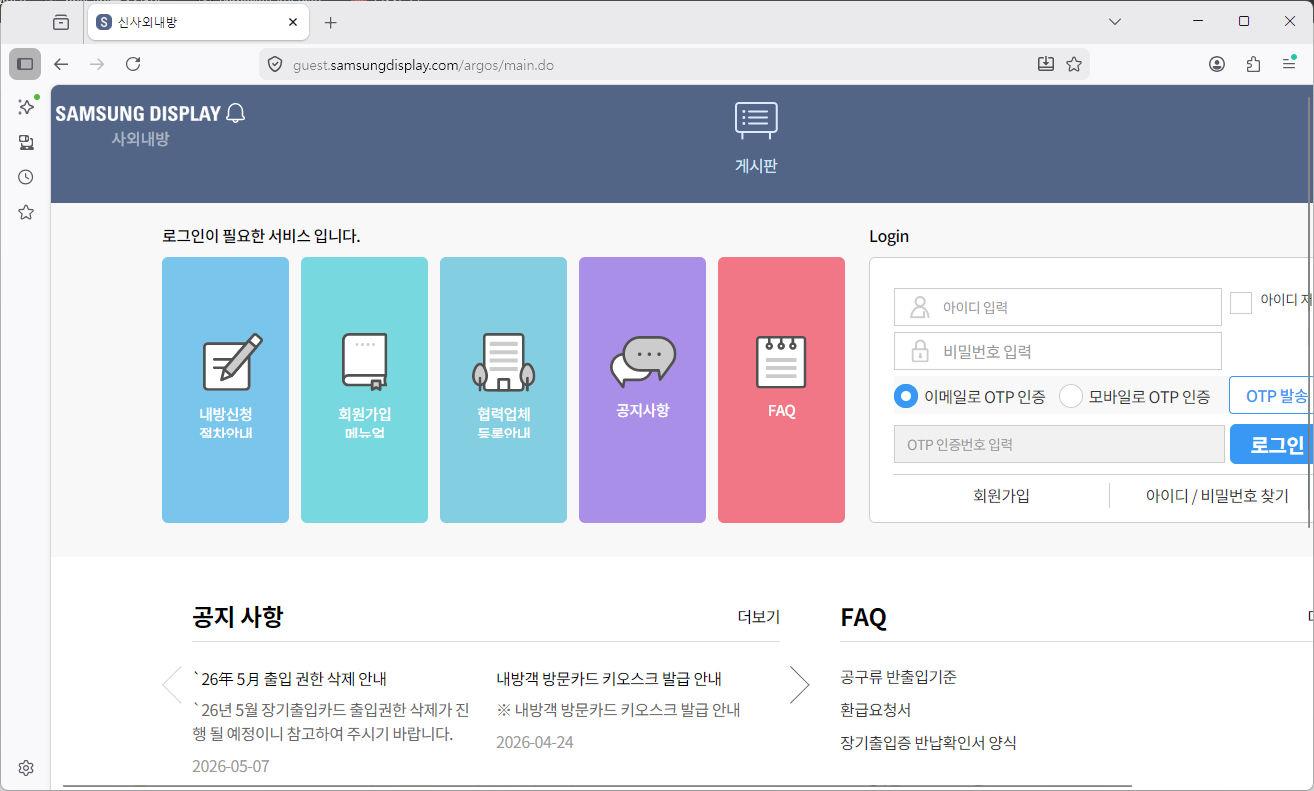Screen dimensions: 1314x791
Task: Click the 게시판 menu label
Action: tap(756, 166)
